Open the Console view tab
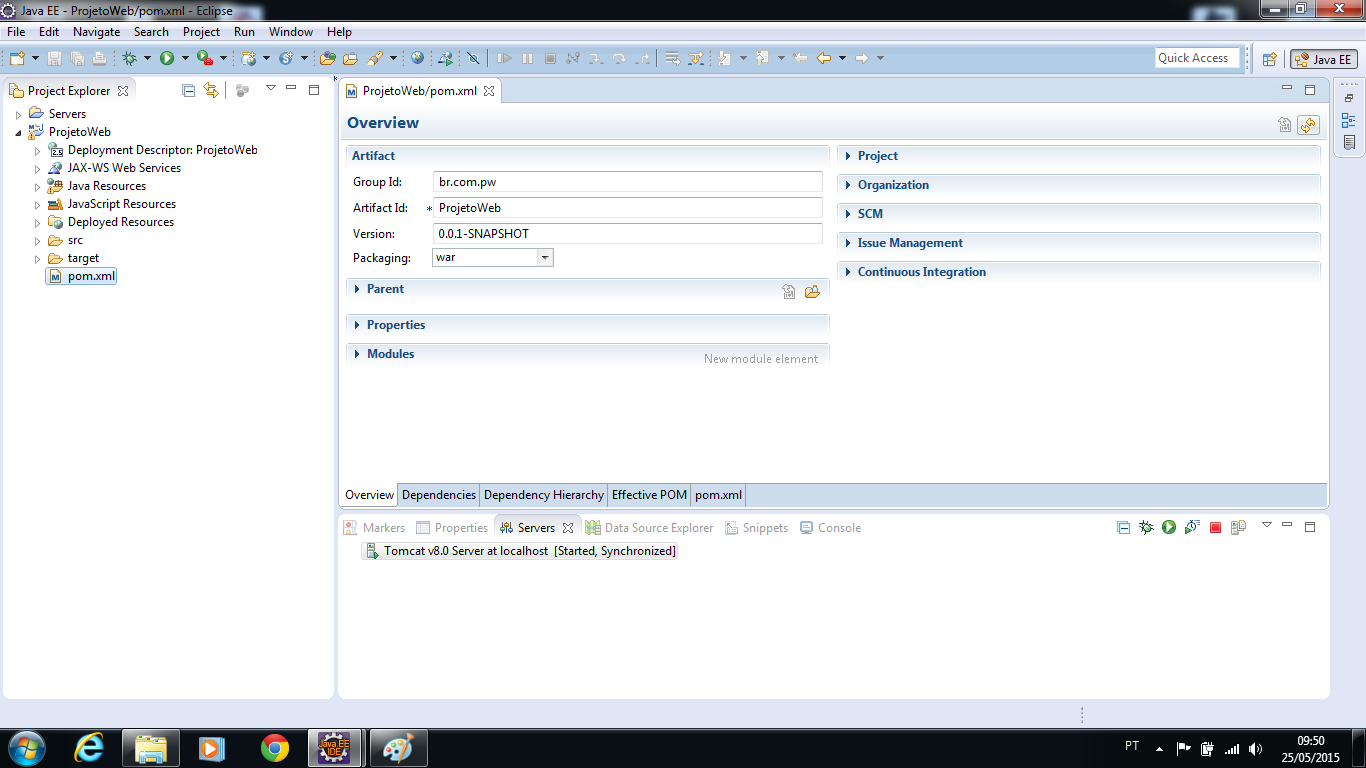 point(830,528)
